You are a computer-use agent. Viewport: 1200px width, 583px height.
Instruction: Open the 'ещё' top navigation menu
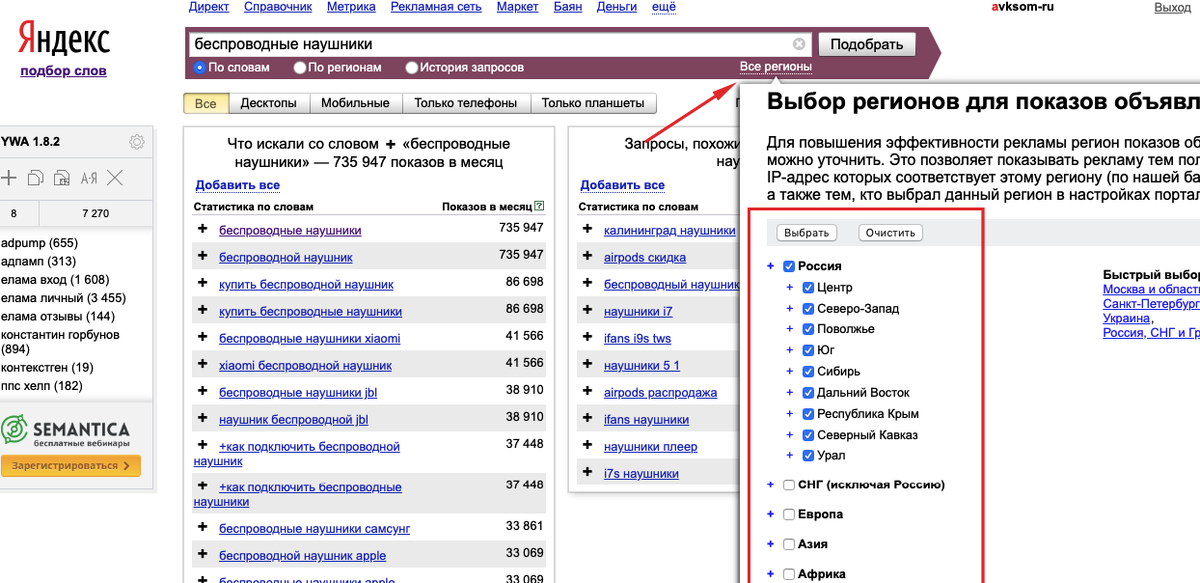(663, 7)
